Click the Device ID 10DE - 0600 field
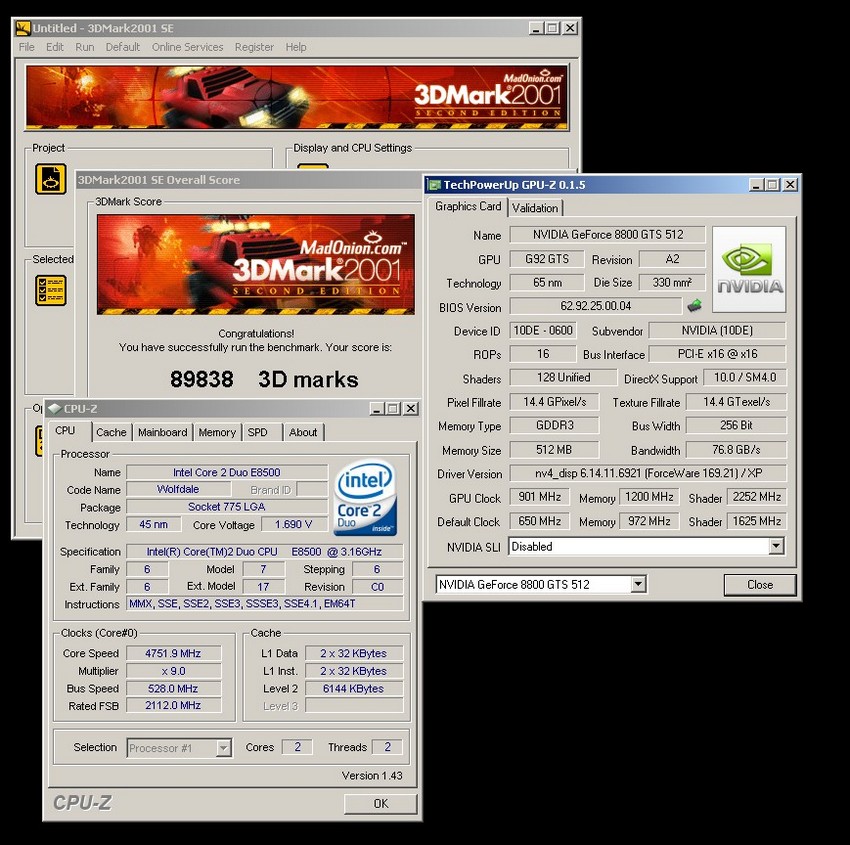This screenshot has width=850, height=845. pos(543,331)
